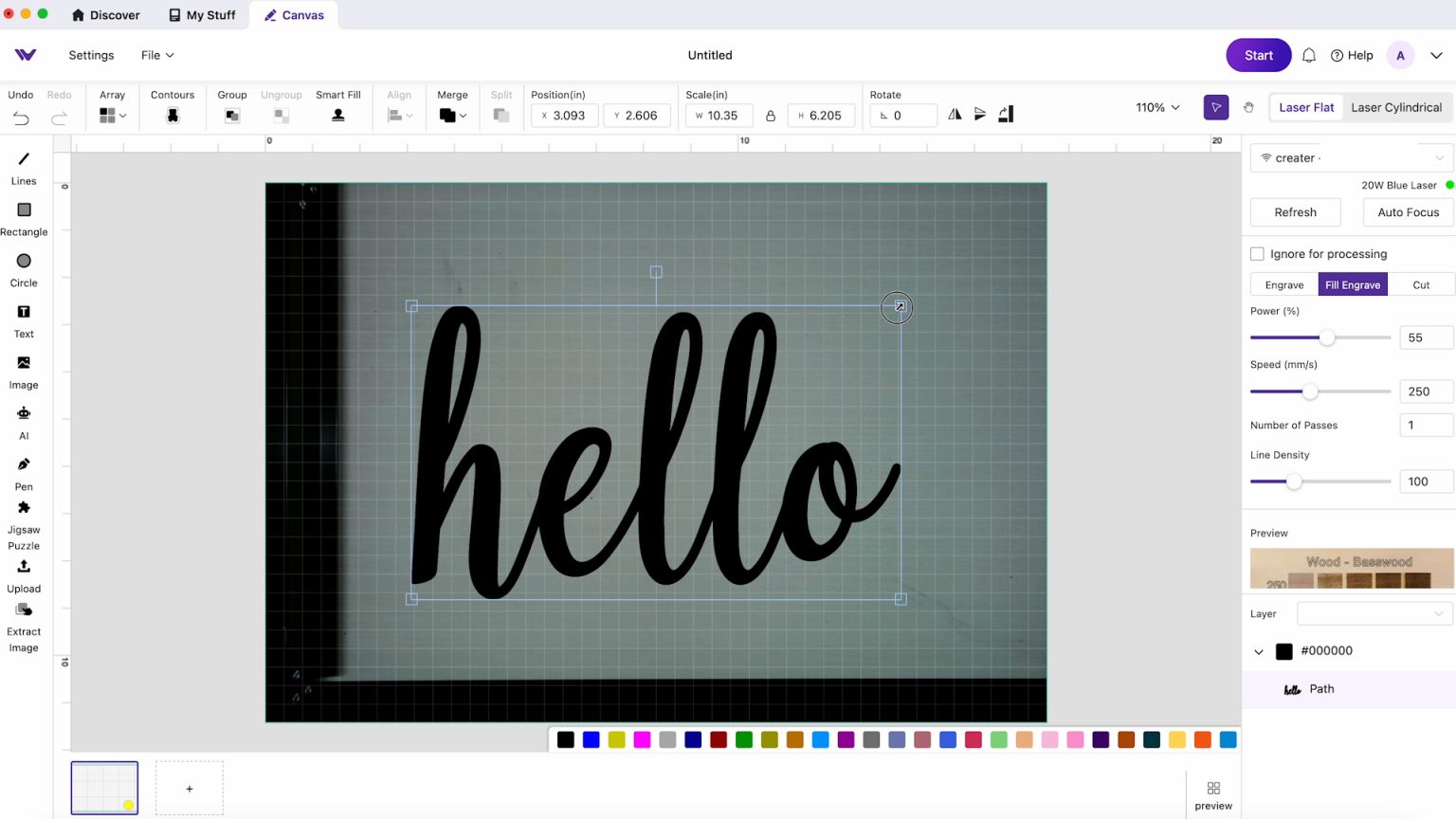
Task: Switch to the hand pan tool
Action: click(1248, 108)
